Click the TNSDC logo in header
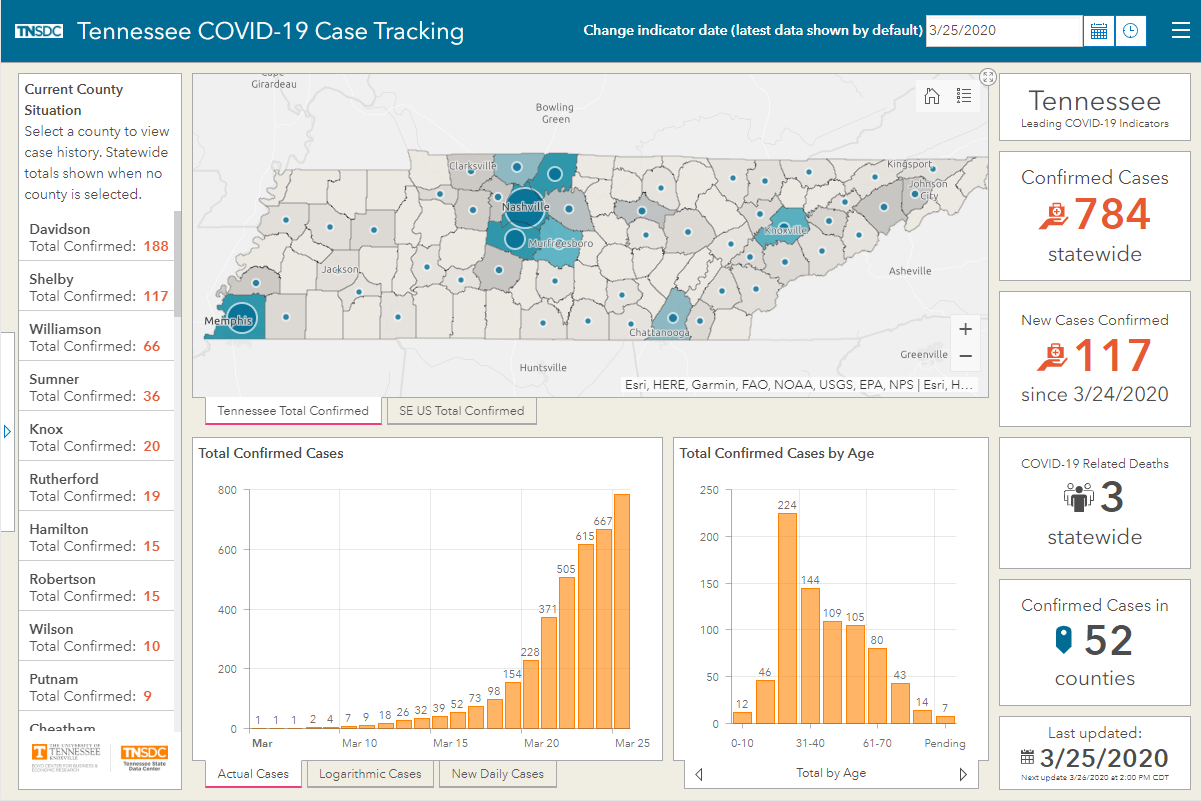 coord(40,31)
